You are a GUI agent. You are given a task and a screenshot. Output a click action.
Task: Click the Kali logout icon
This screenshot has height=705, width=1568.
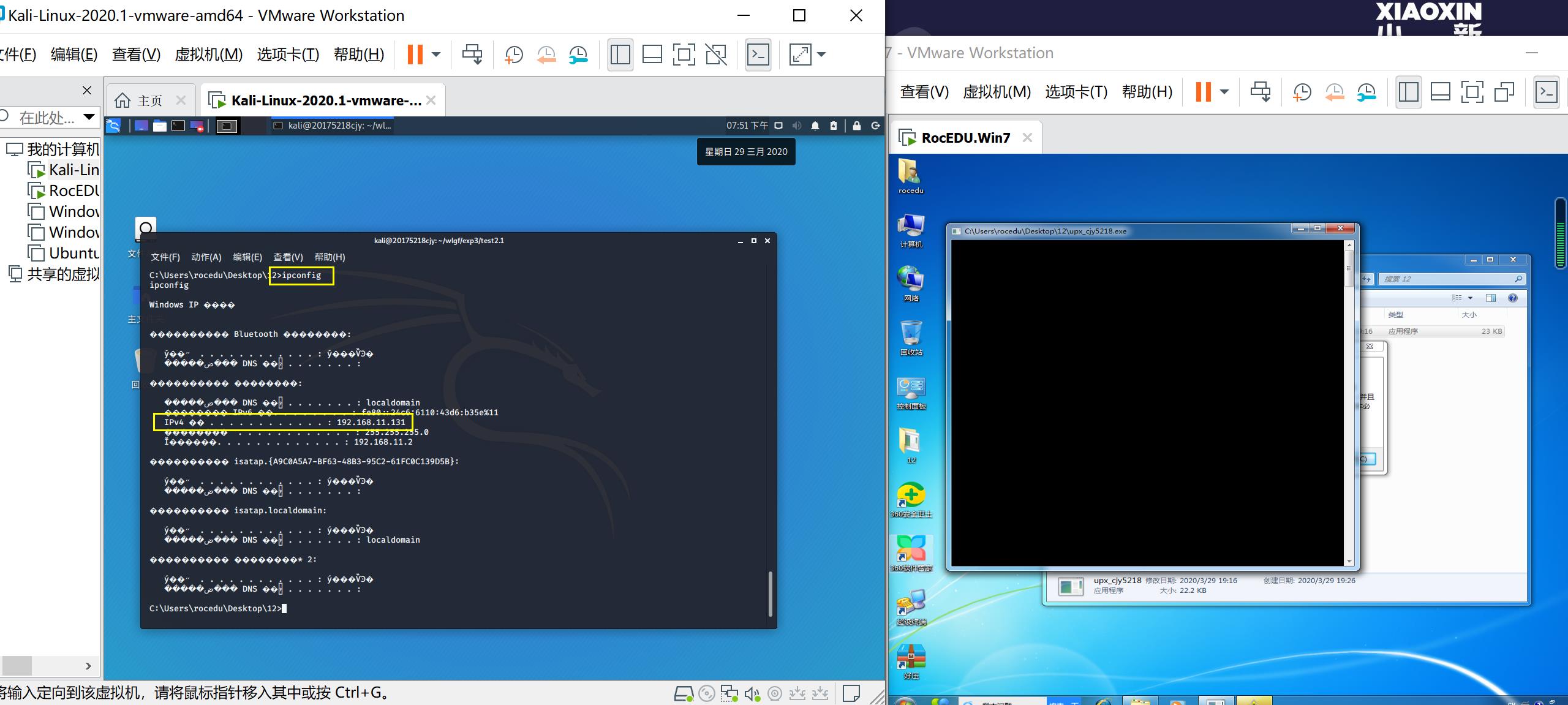tap(876, 126)
